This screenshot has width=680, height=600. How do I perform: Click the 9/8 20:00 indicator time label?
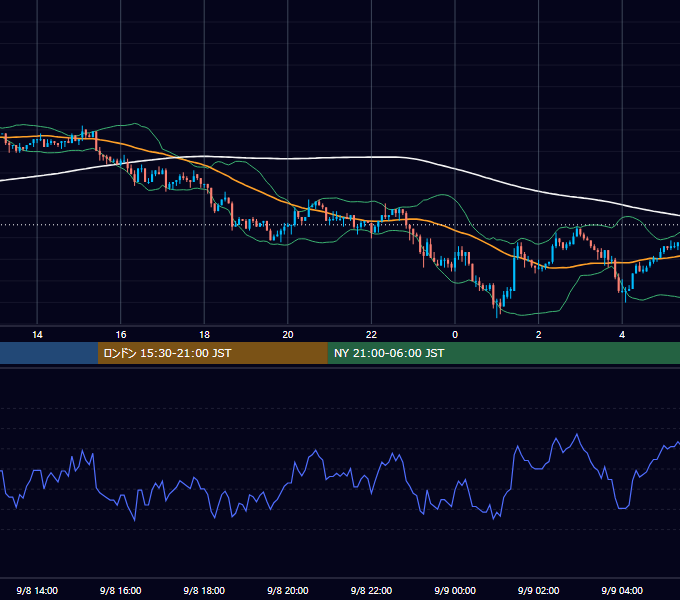pyautogui.click(x=288, y=590)
